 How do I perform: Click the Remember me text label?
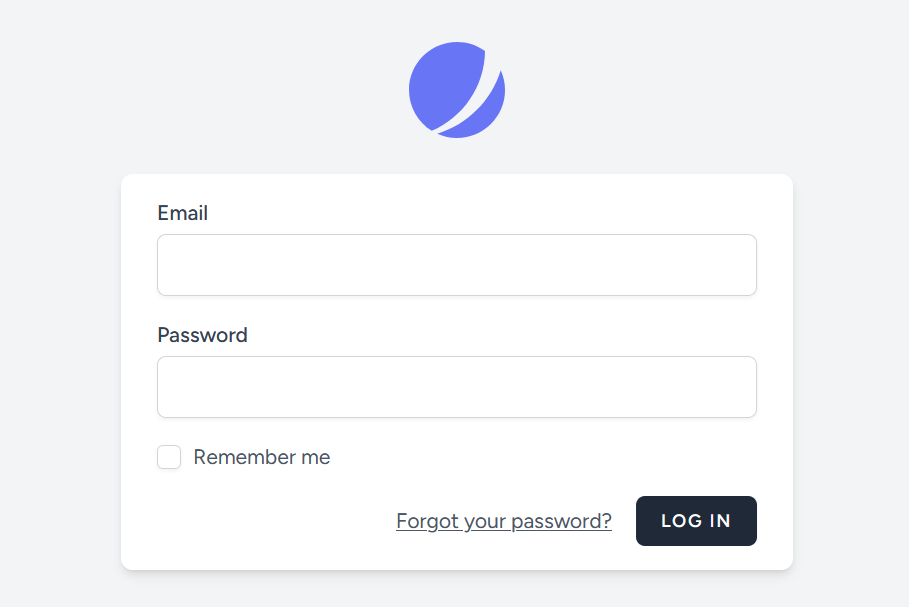click(x=262, y=457)
